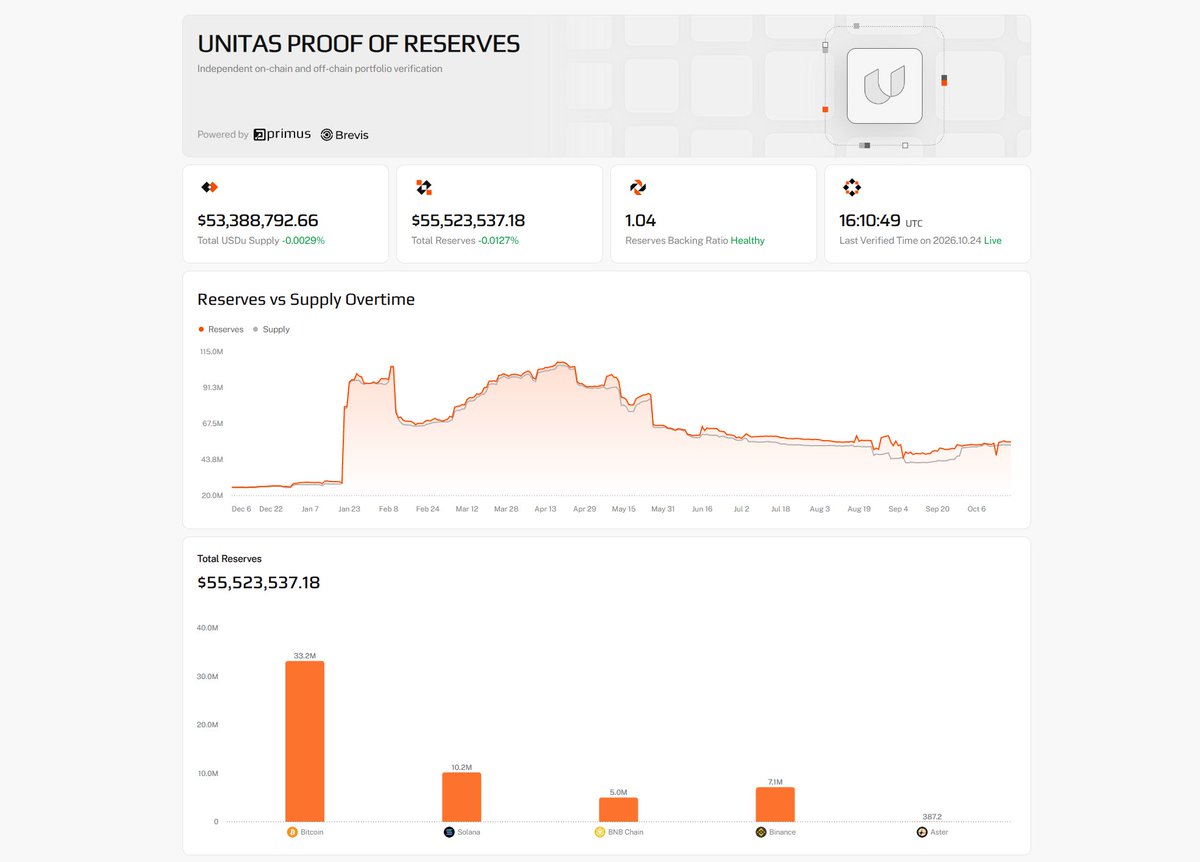Click the Binance axis label text
The height and width of the screenshot is (862, 1200).
[x=783, y=832]
